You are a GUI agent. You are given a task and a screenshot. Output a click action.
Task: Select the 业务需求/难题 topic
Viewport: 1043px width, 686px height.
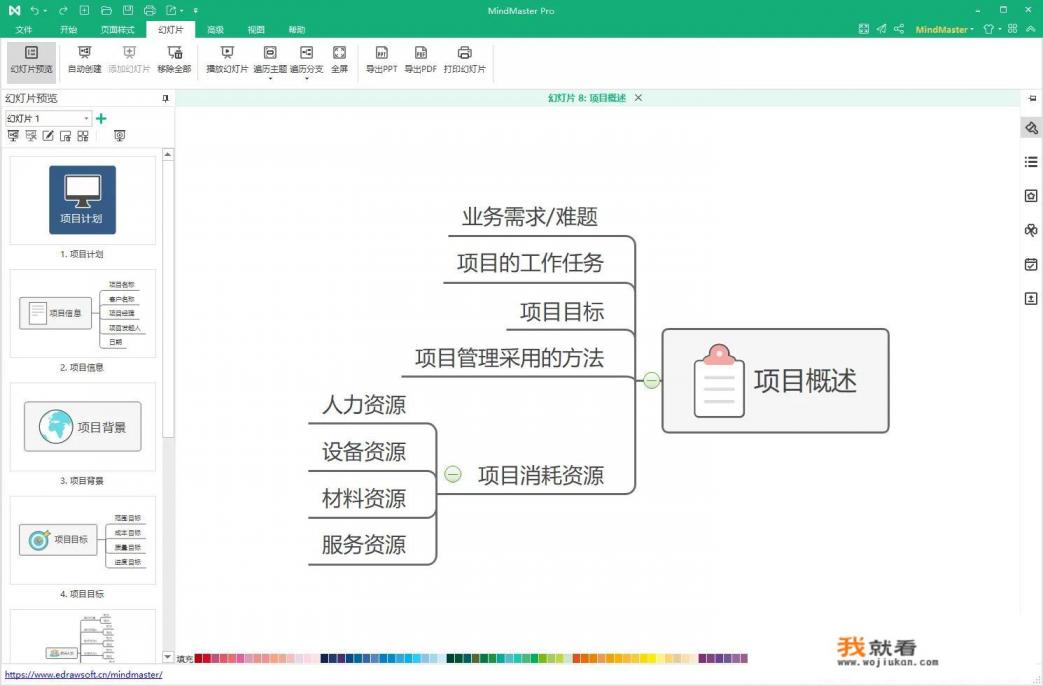click(530, 217)
